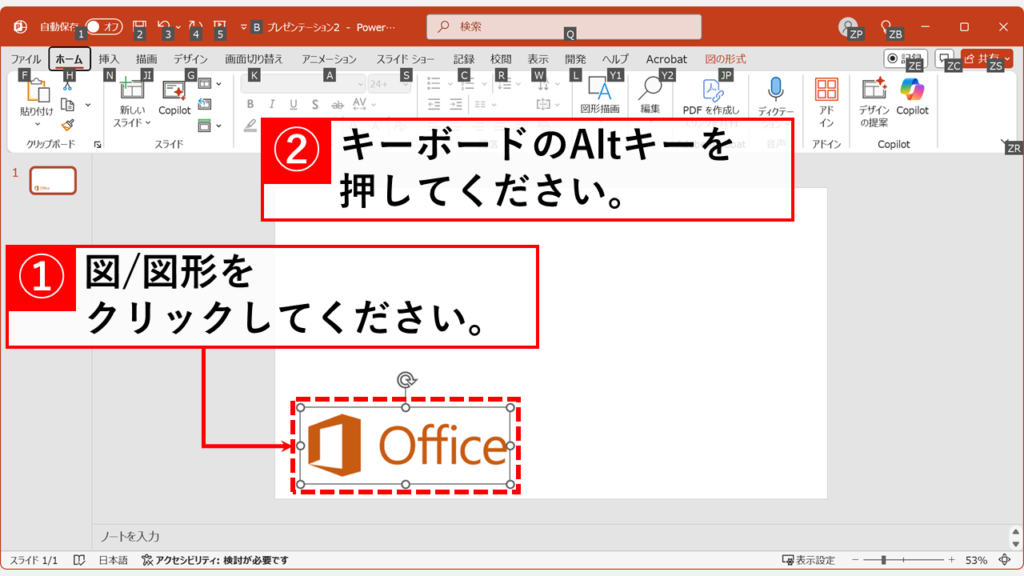Toggle the AutoSave switch
1024x576 pixels.
104,27
